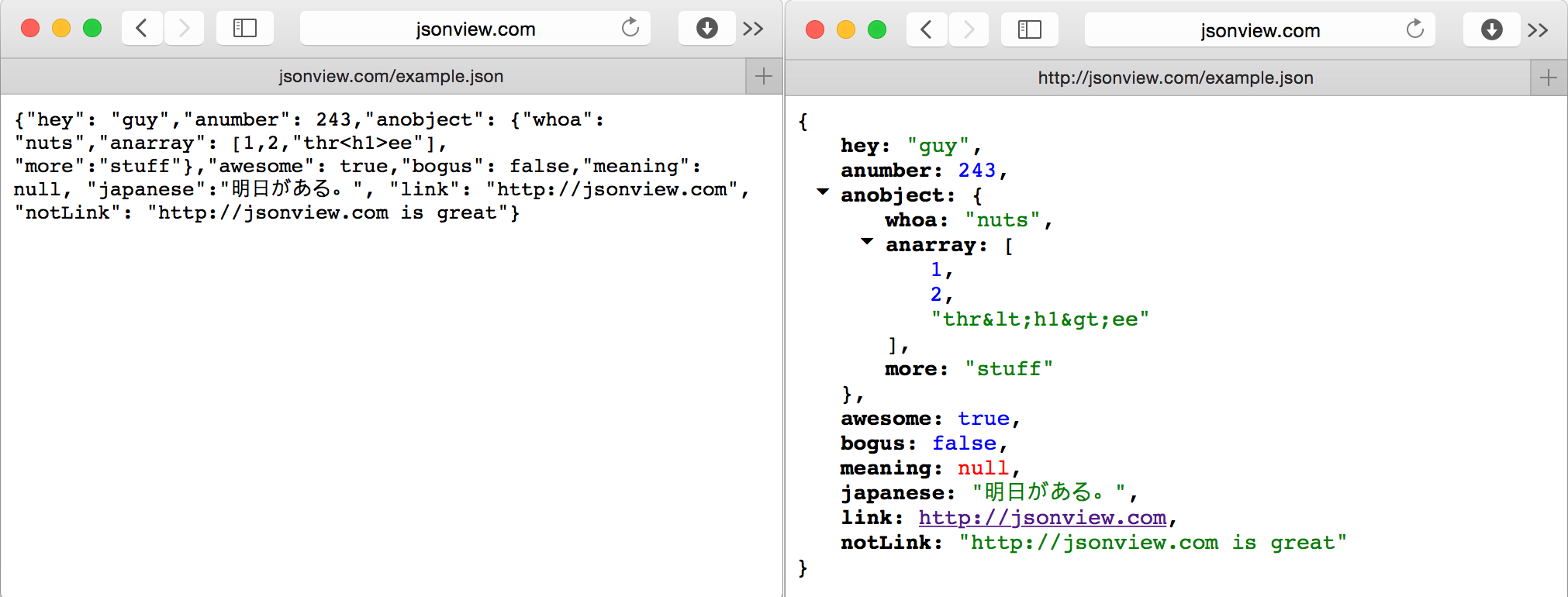Click the "nuts" string value

click(1002, 220)
